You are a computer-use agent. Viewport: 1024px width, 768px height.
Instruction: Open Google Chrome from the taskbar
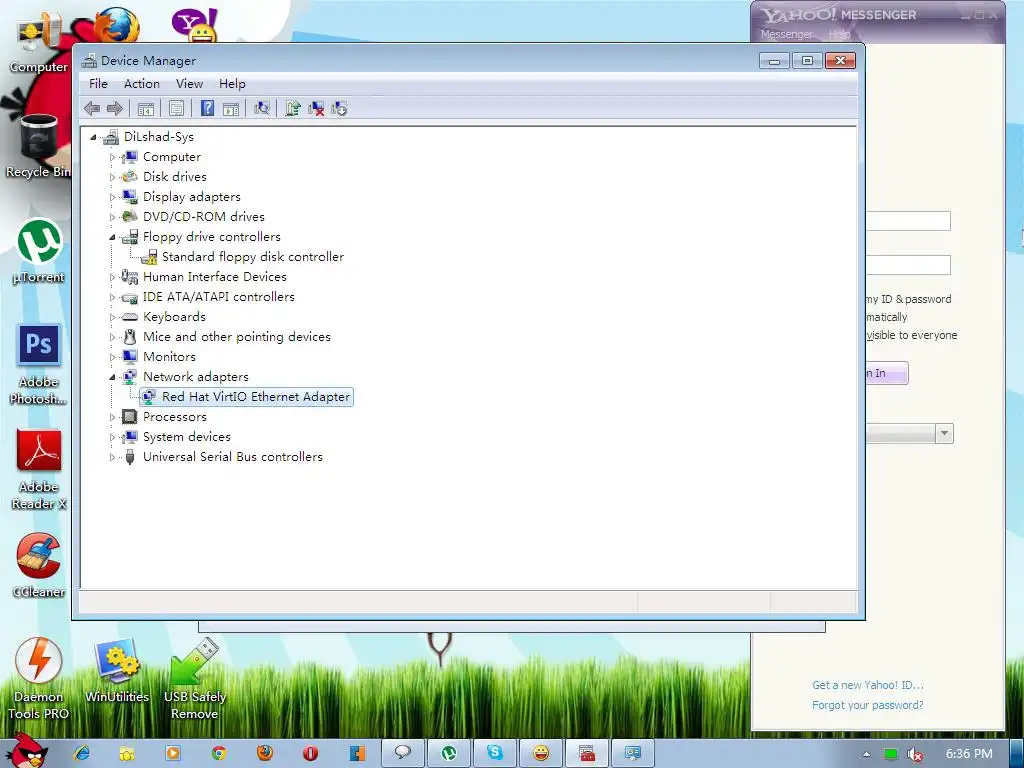[x=219, y=753]
